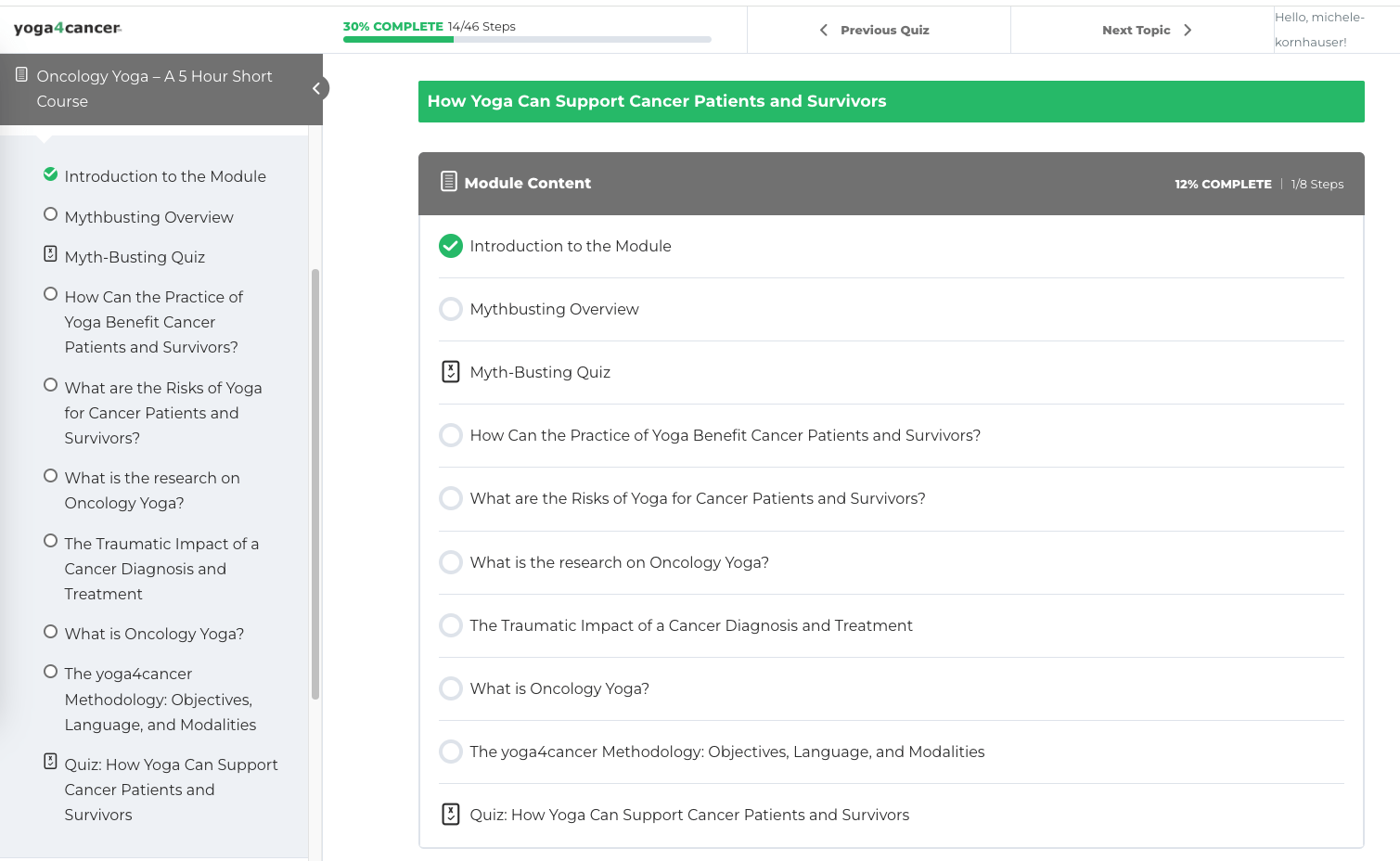The width and height of the screenshot is (1400, 861).
Task: Open The Traumatic Impact sidebar lesson
Action: point(161,569)
